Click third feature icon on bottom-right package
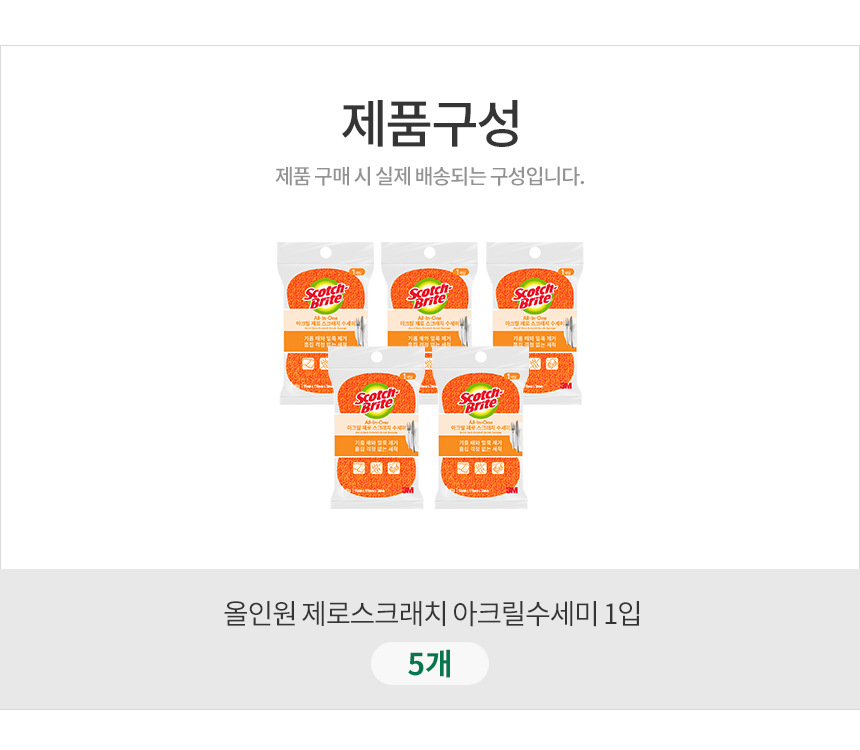This screenshot has height=750, width=860. [x=497, y=467]
